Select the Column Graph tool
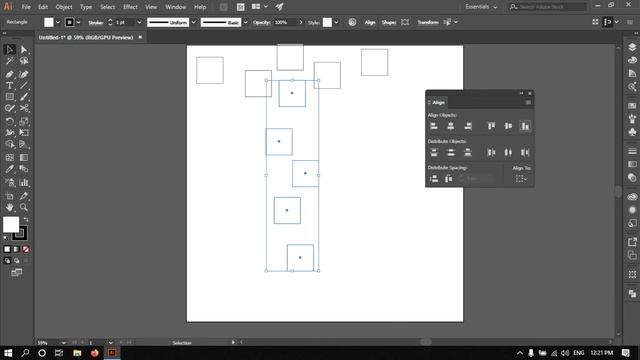This screenshot has height=360, width=640. (x=24, y=182)
